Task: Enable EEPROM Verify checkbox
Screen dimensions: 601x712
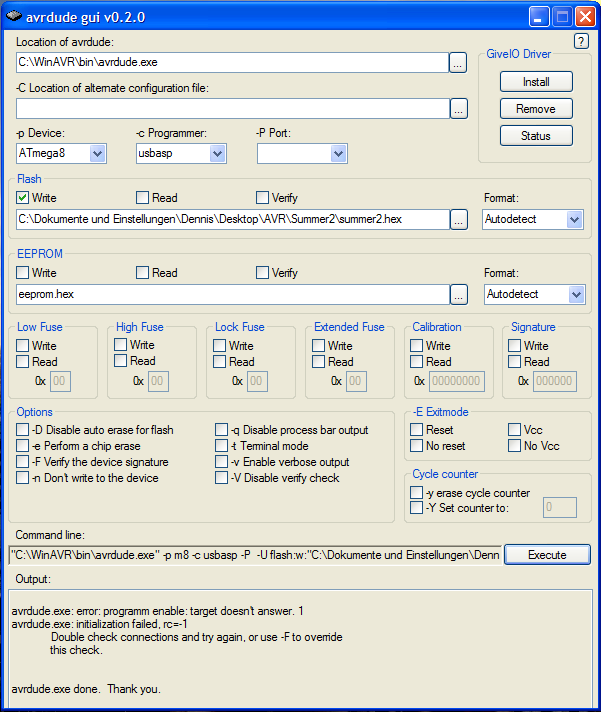Action: (262, 272)
